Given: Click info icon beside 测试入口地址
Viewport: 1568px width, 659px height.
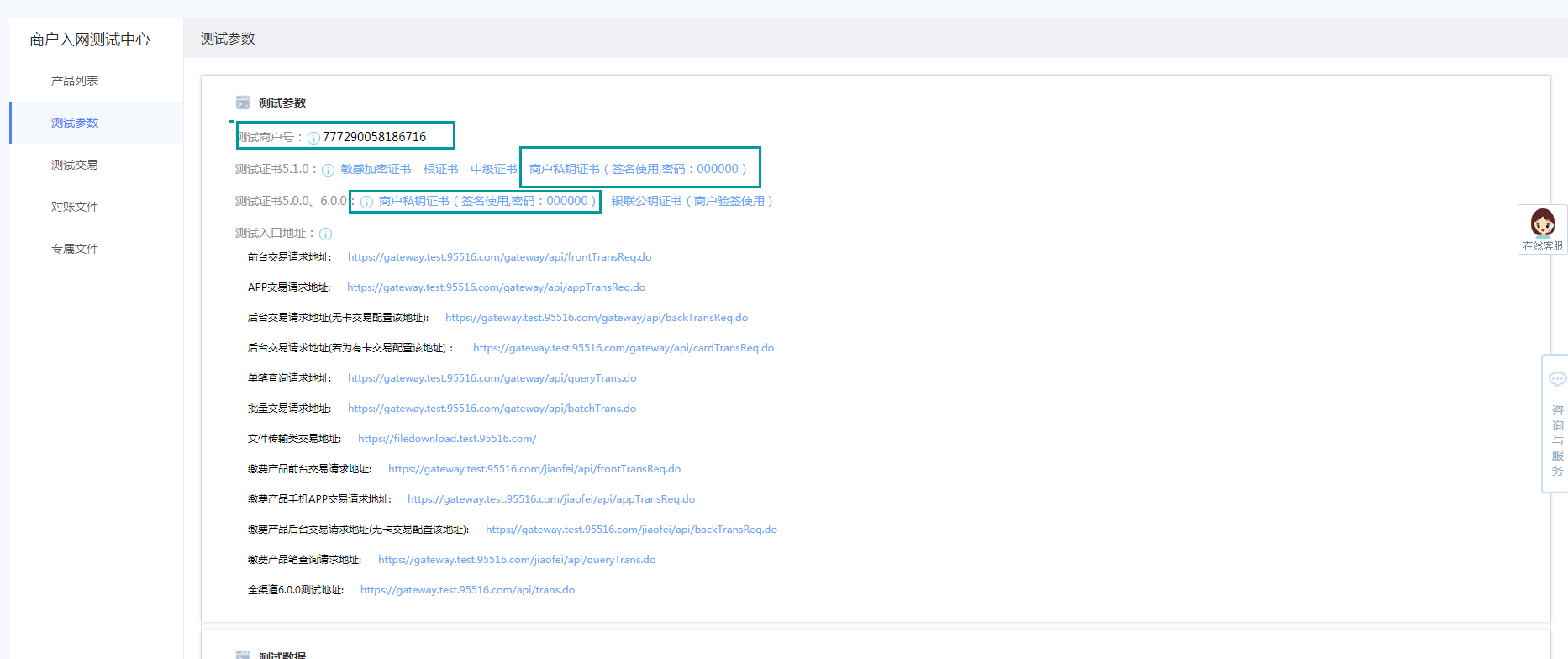Looking at the screenshot, I should 326,235.
